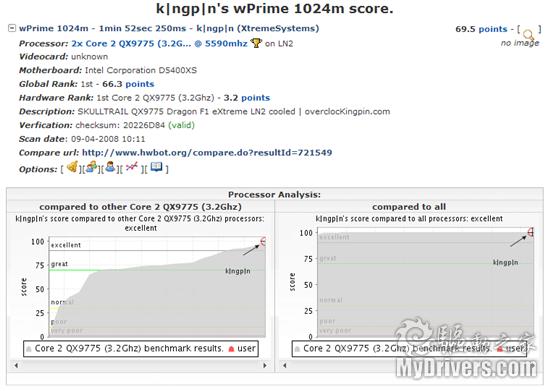
Task: Click the gold trophy icon beside processor
Action: (x=256, y=43)
